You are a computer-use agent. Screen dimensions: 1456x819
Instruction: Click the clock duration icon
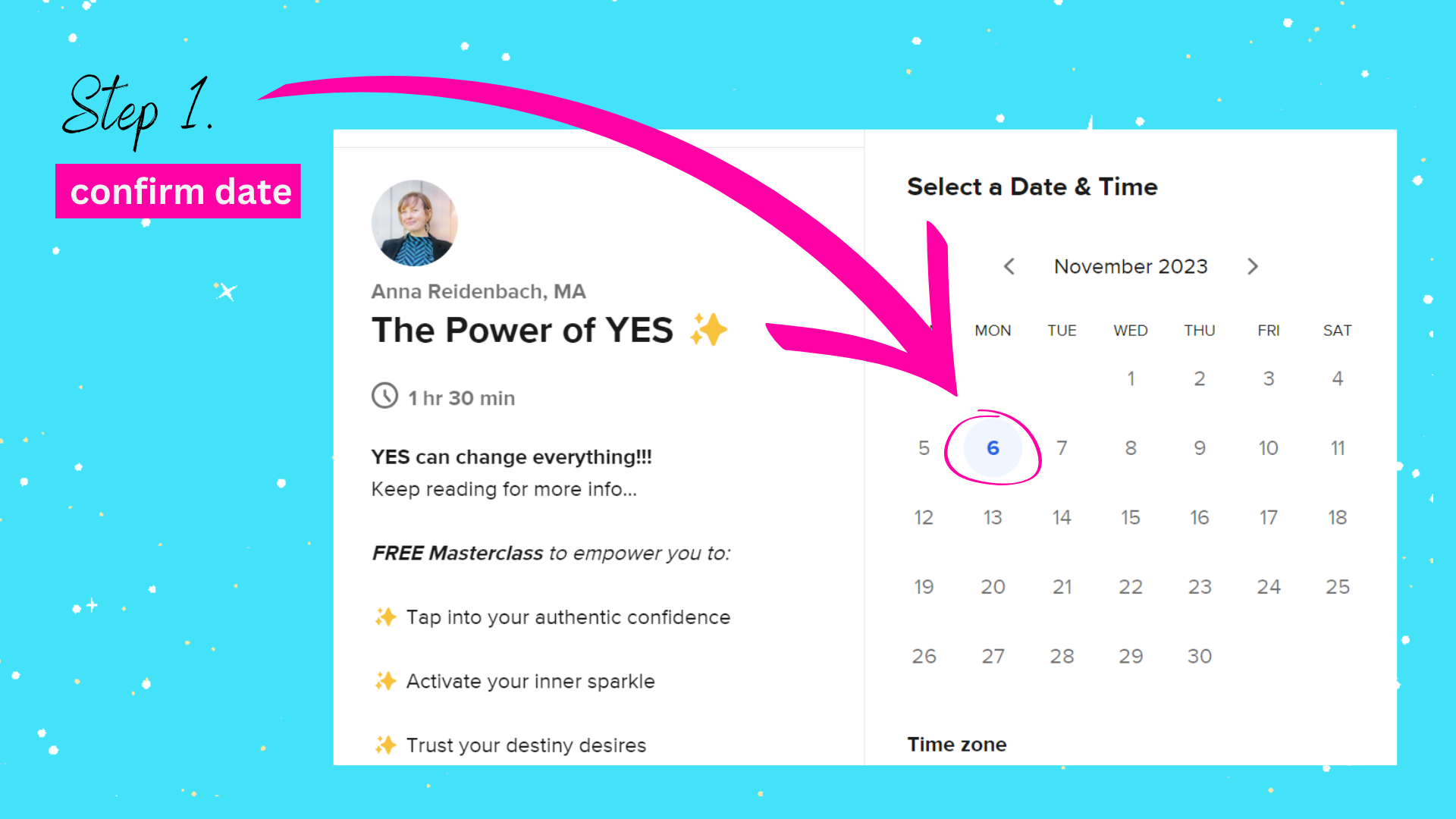(x=385, y=396)
